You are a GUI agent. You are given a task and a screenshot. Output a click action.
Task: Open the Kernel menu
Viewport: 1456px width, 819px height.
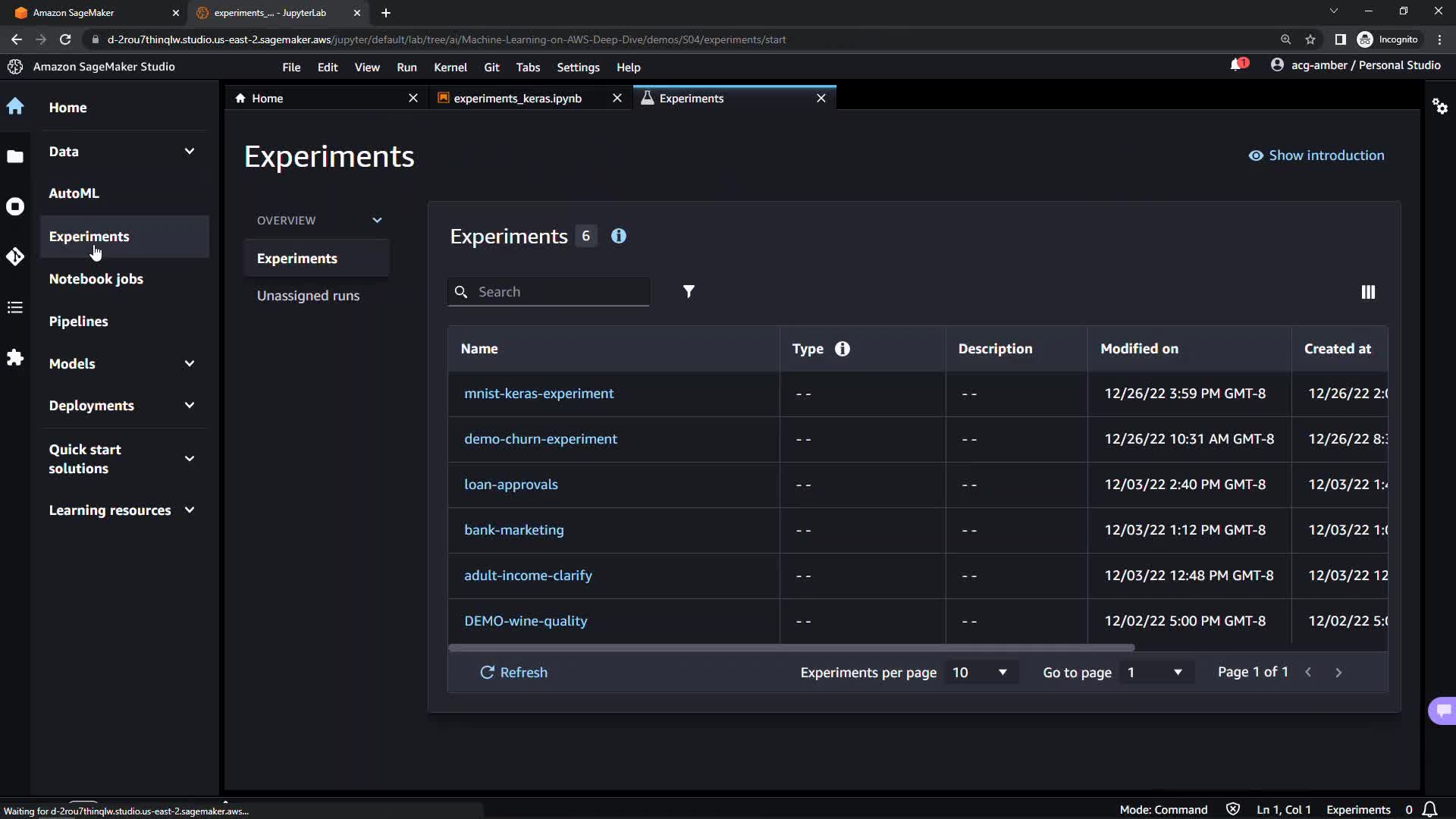(450, 67)
